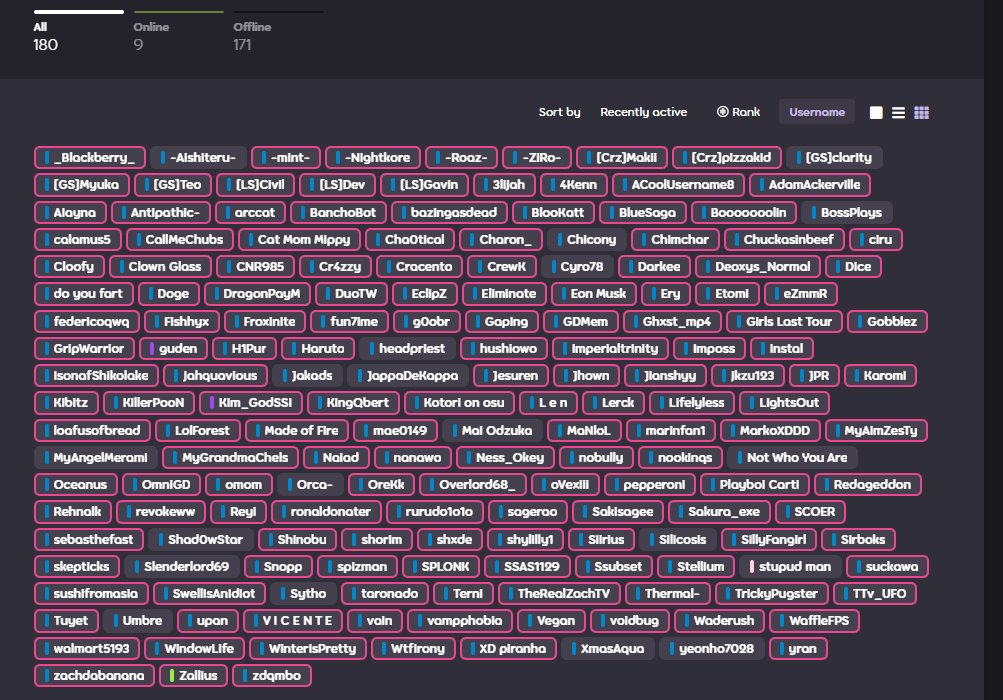The width and height of the screenshot is (1003, 700).
Task: Switch to card view icon
Action: tap(876, 113)
